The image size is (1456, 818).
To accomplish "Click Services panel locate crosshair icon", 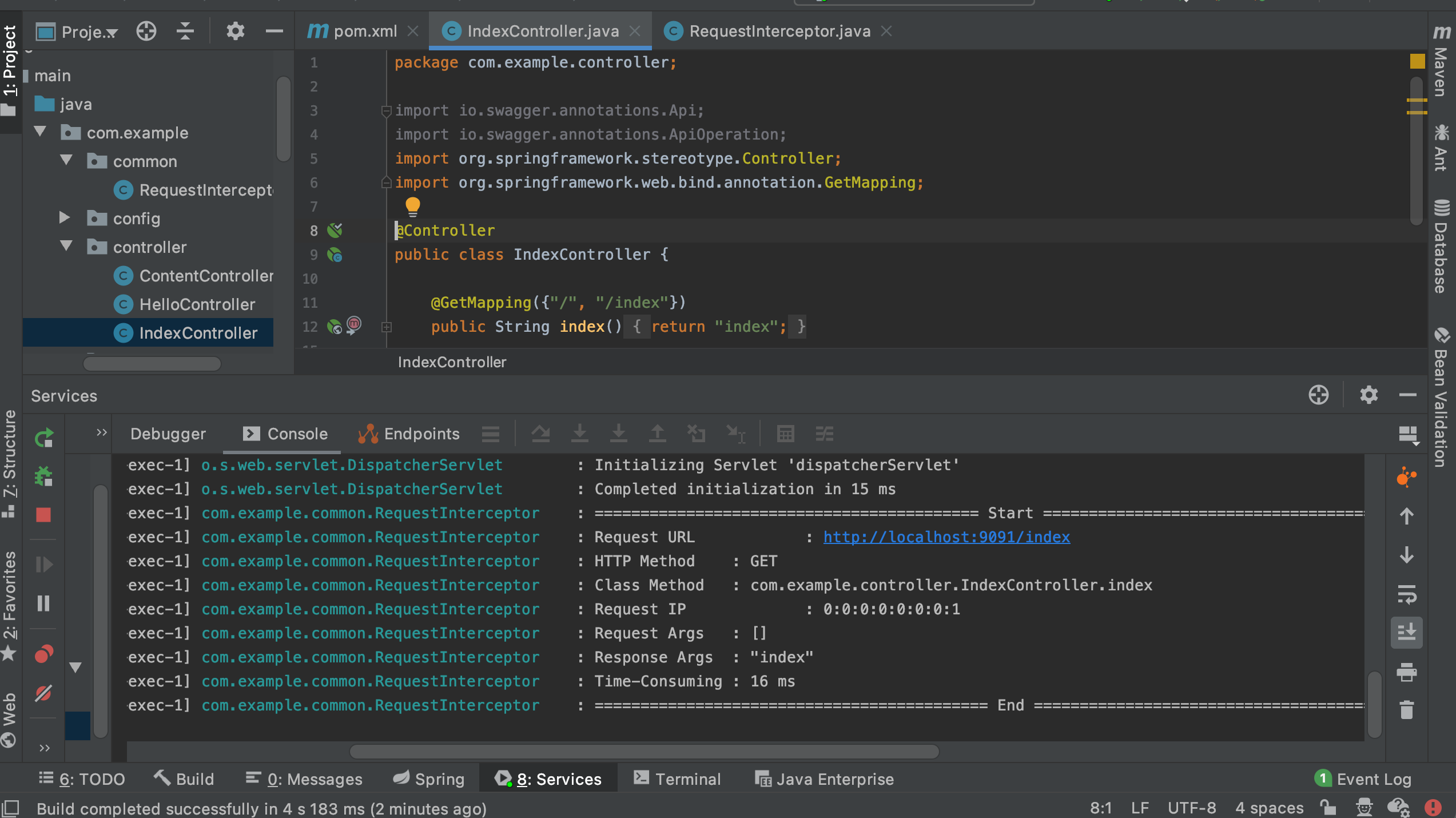I will [1318, 395].
